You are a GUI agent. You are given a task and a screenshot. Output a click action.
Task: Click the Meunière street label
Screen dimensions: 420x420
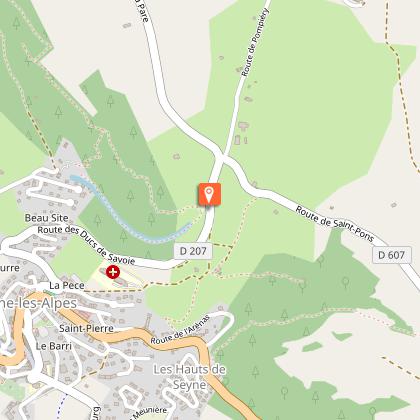coord(149,412)
